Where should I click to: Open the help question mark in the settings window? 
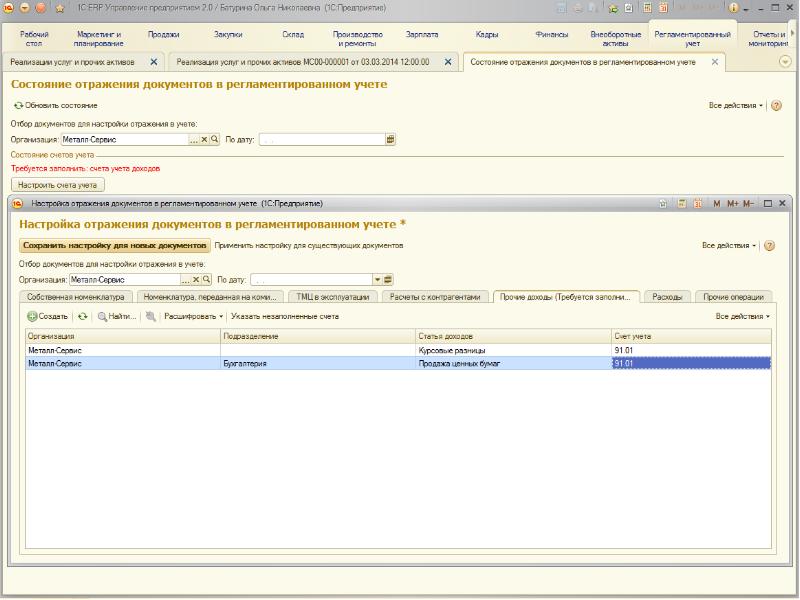770,245
